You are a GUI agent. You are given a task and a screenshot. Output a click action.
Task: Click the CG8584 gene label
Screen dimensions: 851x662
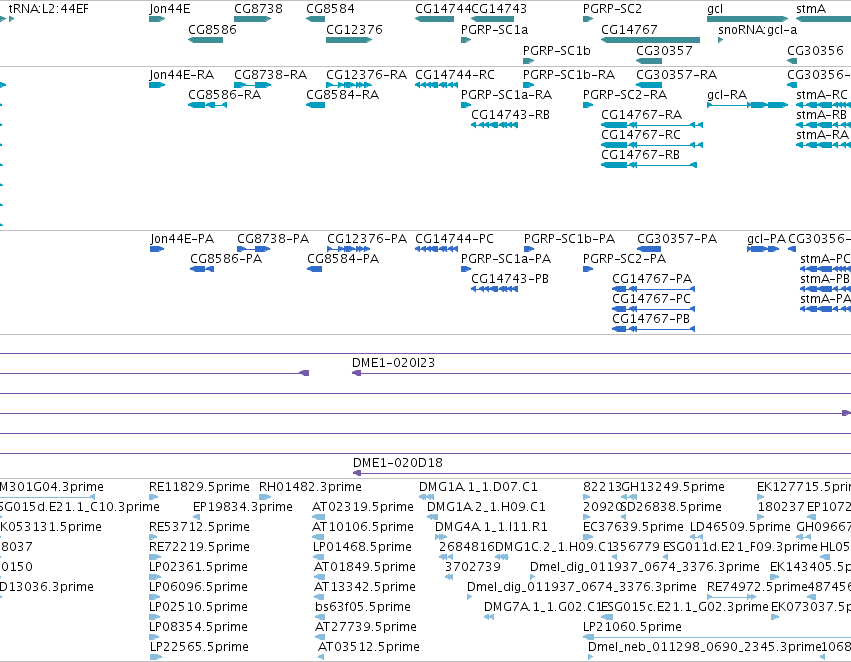[330, 9]
